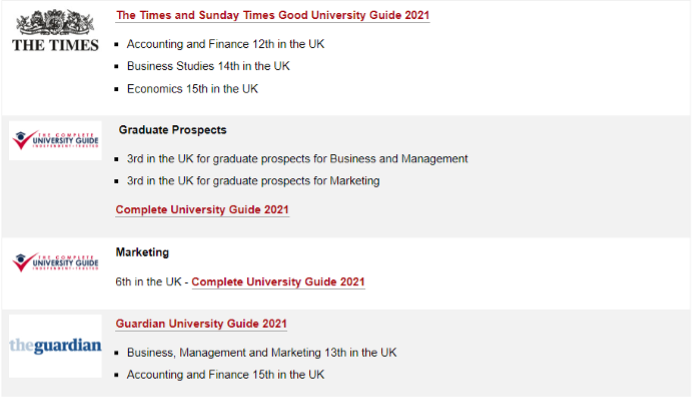The image size is (693, 398).
Task: Click the Complete University Guide logo beside Graduate Prospects
Action: coord(55,140)
